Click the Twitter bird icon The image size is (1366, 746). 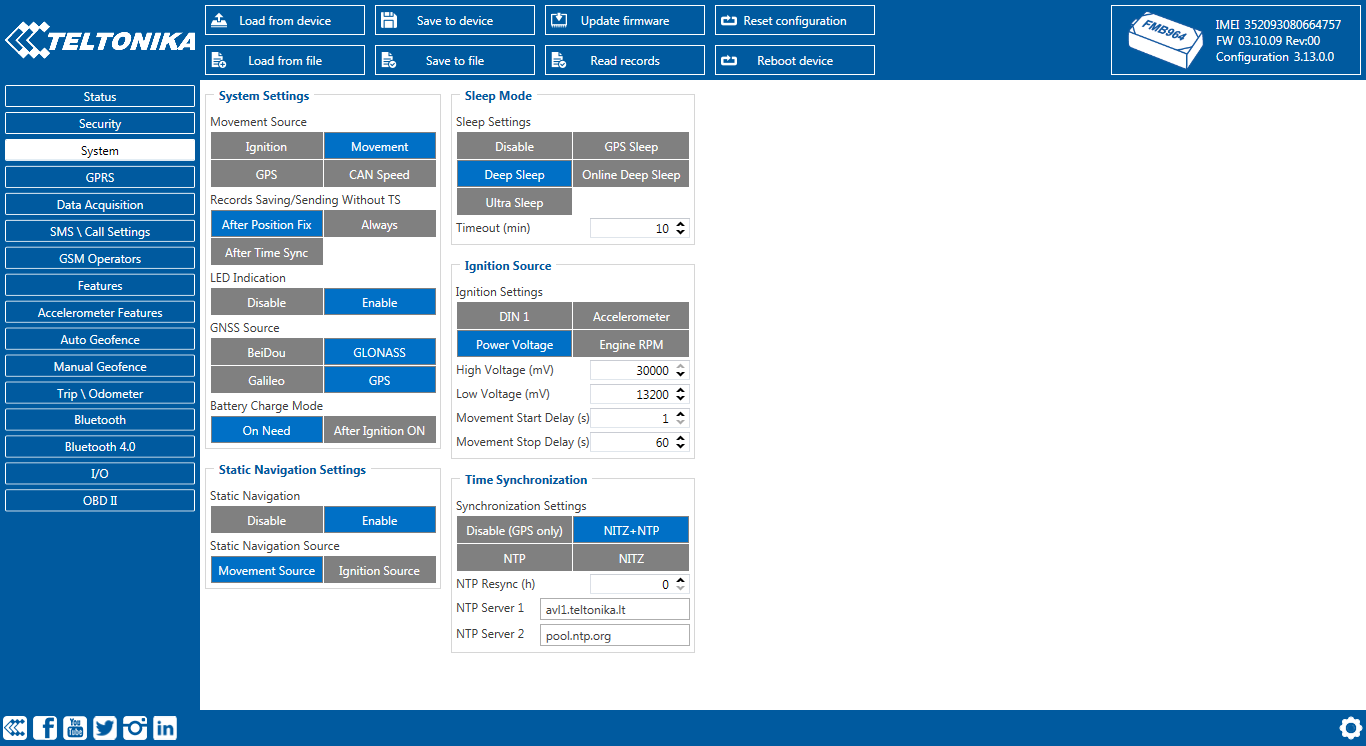105,728
